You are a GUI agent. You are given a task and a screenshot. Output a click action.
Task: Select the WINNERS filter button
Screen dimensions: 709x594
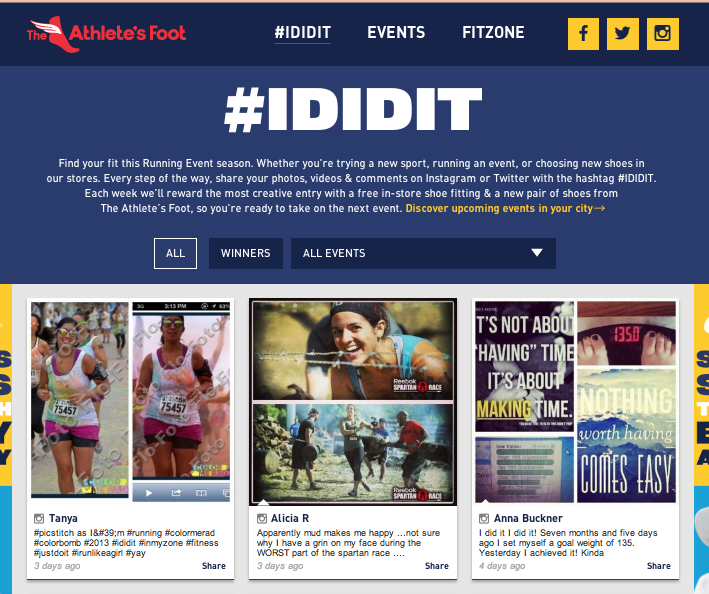click(246, 253)
